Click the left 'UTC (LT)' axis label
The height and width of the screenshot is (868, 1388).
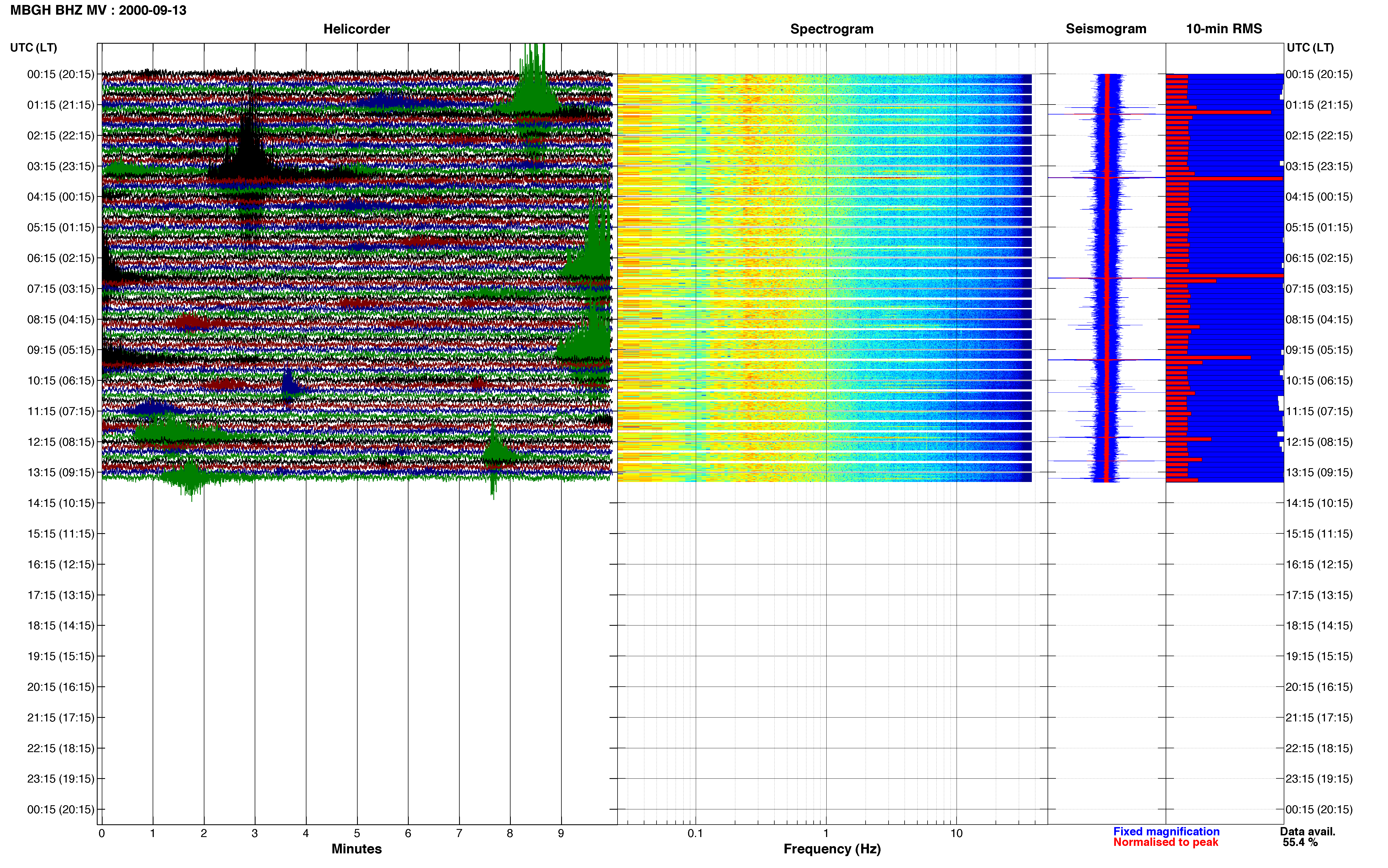coord(33,48)
